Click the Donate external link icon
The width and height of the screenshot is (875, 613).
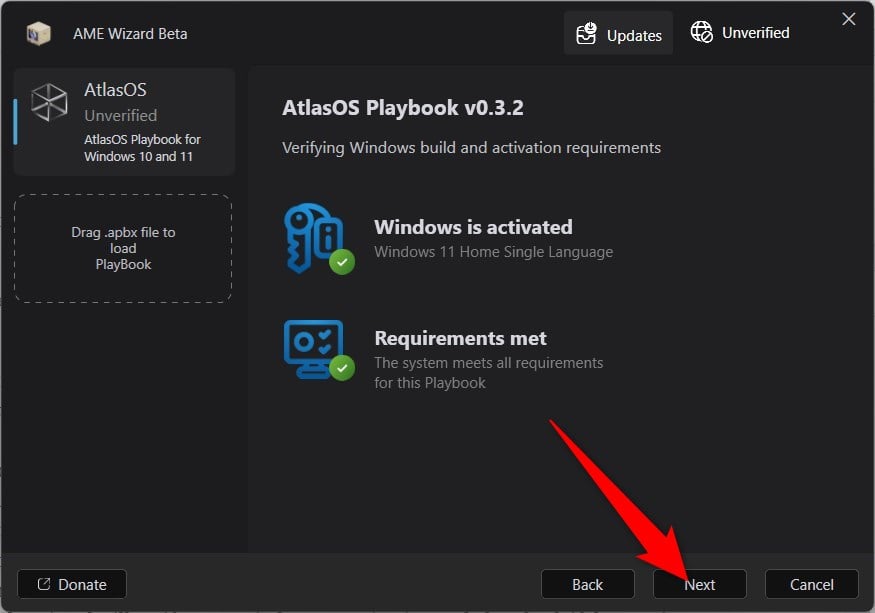[44, 584]
